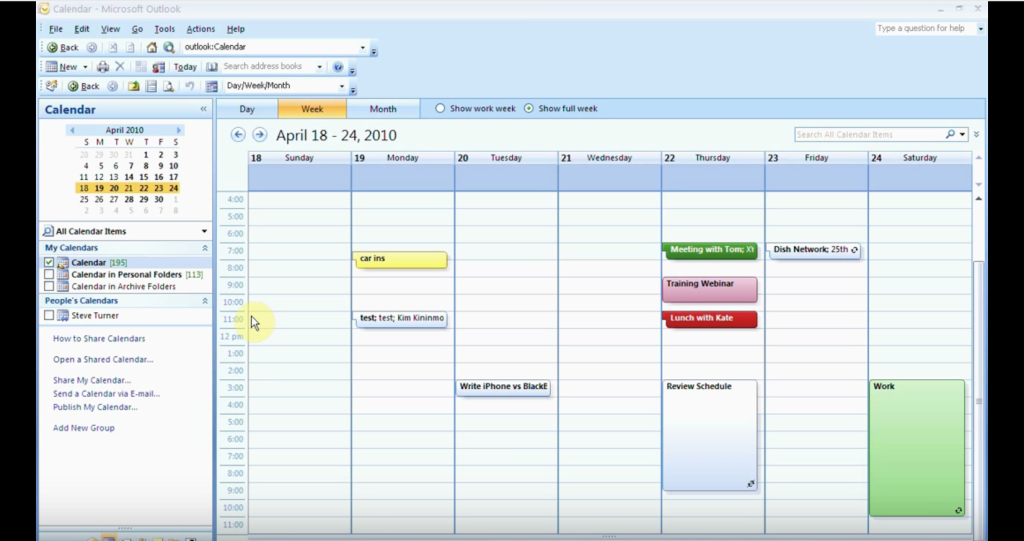The height and width of the screenshot is (541, 1024).
Task: Click the Print printer icon
Action: pos(103,67)
